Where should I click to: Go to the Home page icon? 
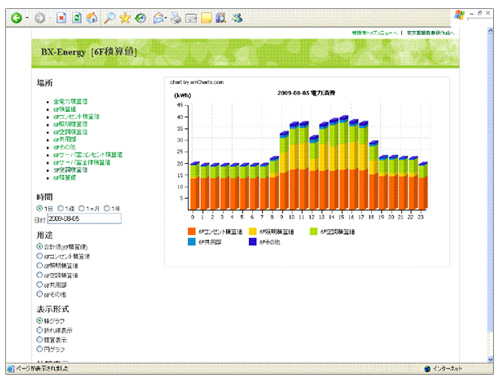pyautogui.click(x=92, y=18)
